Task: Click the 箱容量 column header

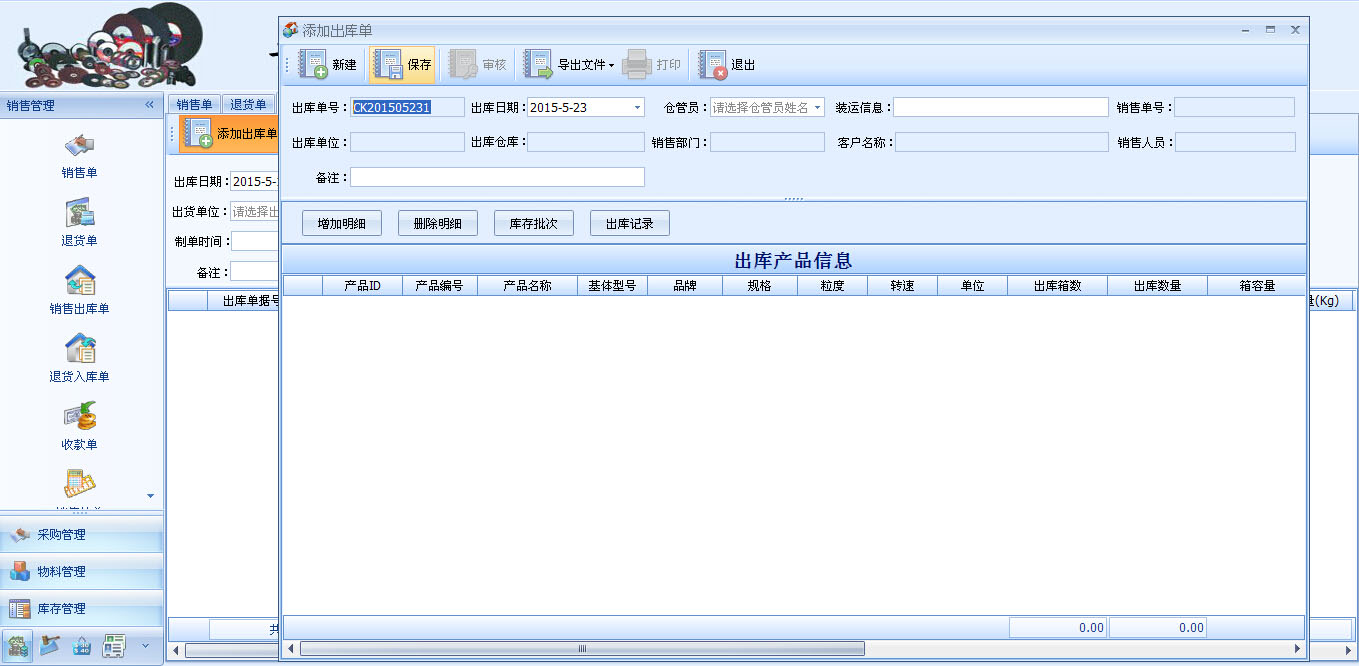Action: (x=1257, y=286)
